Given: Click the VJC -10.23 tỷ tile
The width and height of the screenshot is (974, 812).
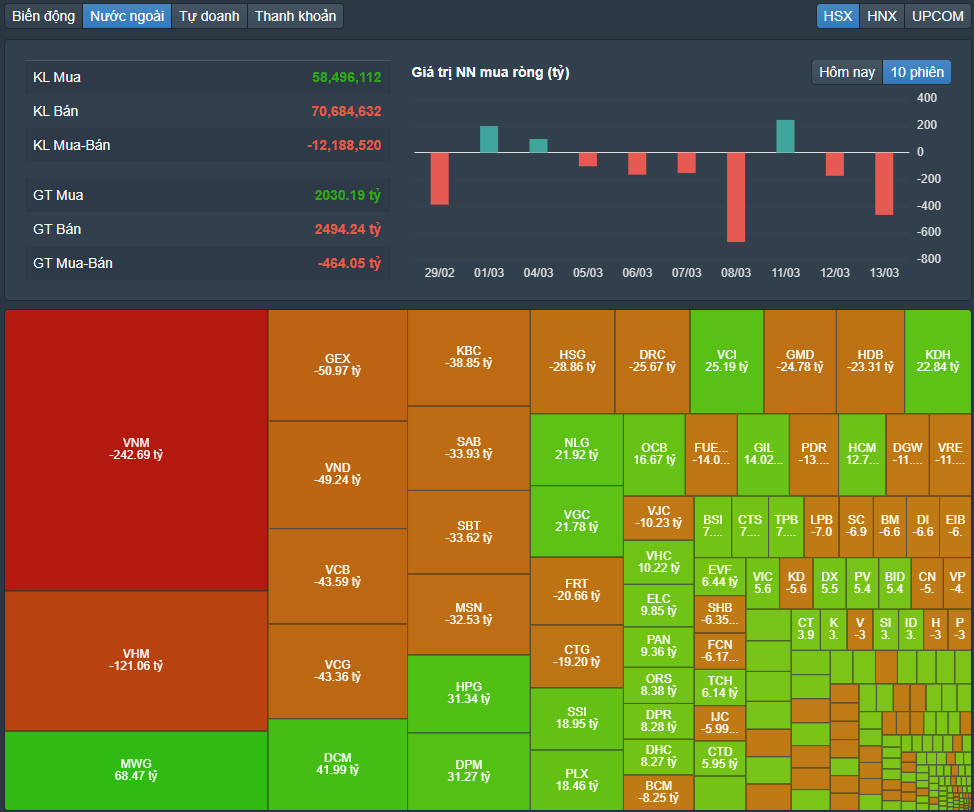Looking at the screenshot, I should [658, 518].
